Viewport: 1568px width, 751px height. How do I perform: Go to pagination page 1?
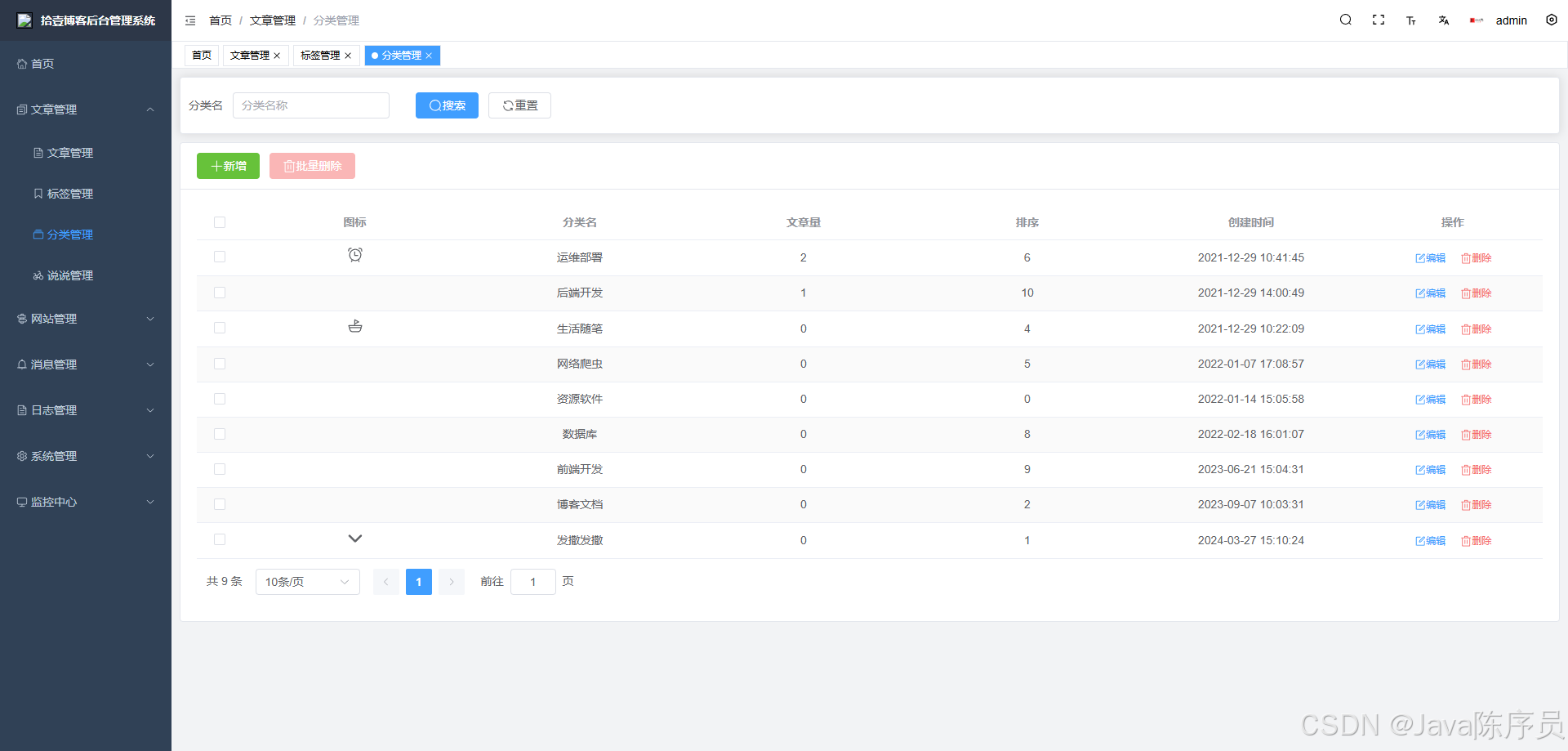pos(419,582)
